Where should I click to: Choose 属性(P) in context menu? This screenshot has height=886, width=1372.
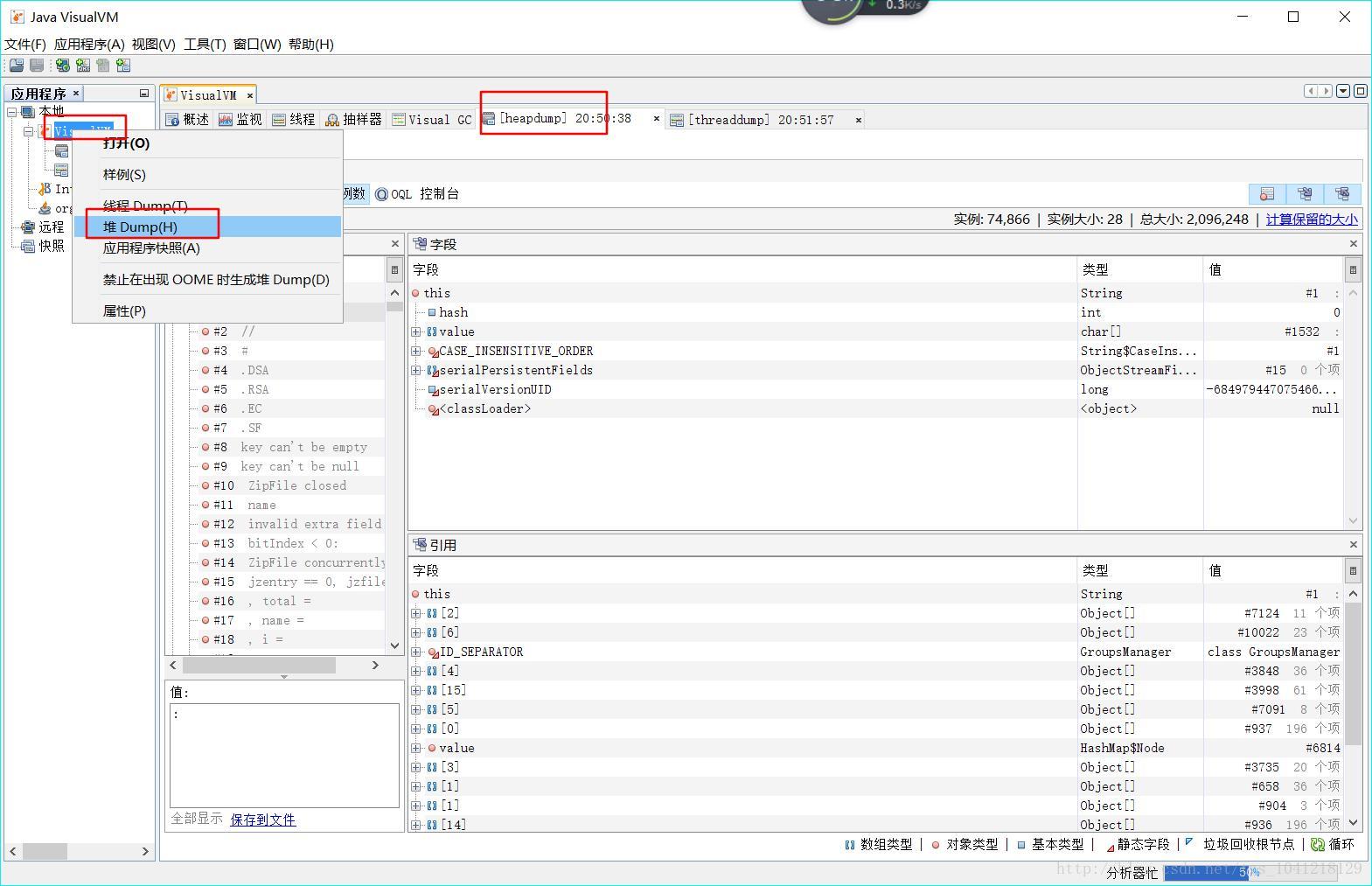207,310
